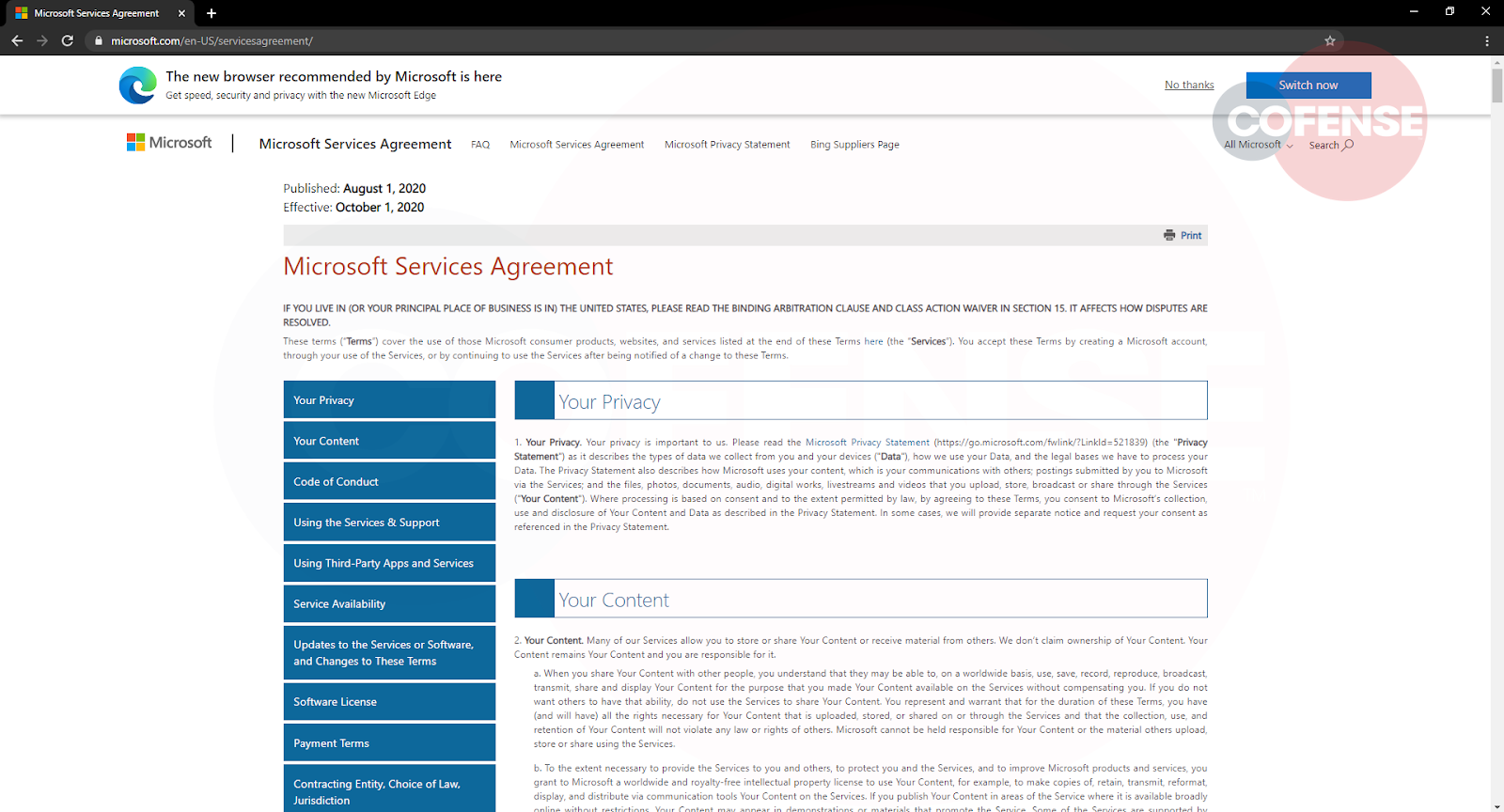Click the Privacy Statement go.microsoft.com URL
1504x812 pixels.
1042,442
